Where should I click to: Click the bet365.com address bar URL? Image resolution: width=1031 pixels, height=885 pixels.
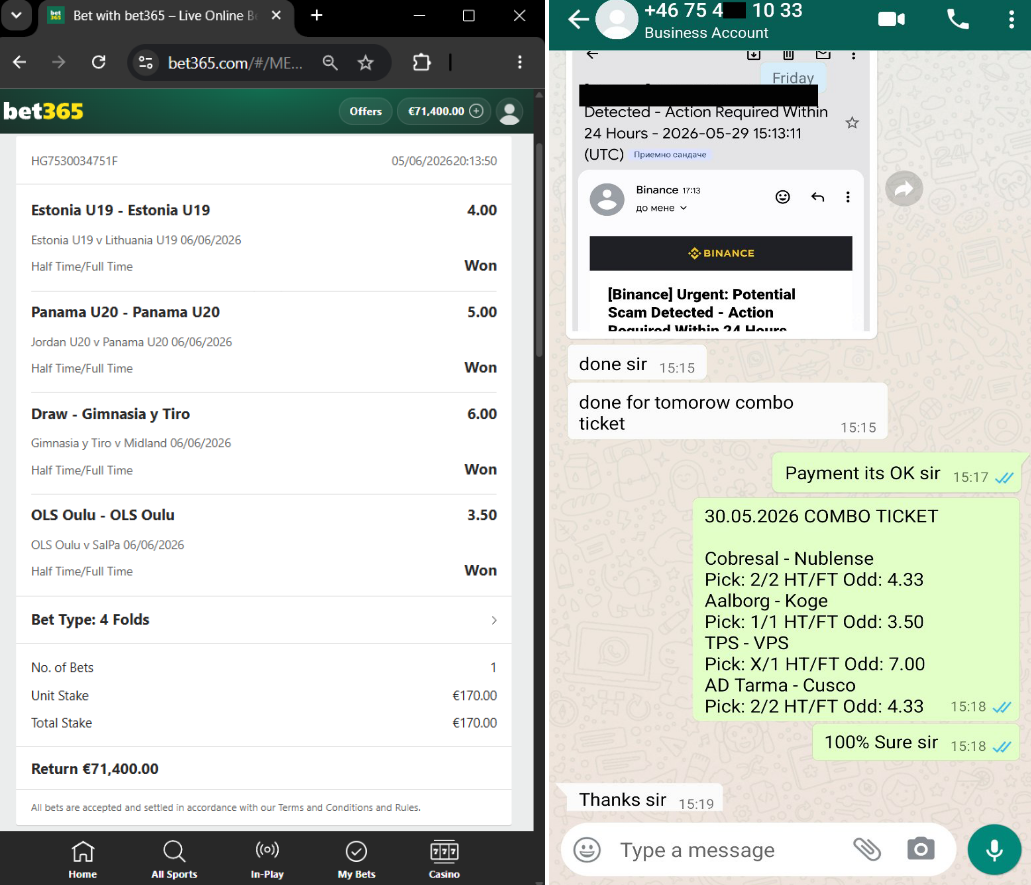pyautogui.click(x=235, y=63)
